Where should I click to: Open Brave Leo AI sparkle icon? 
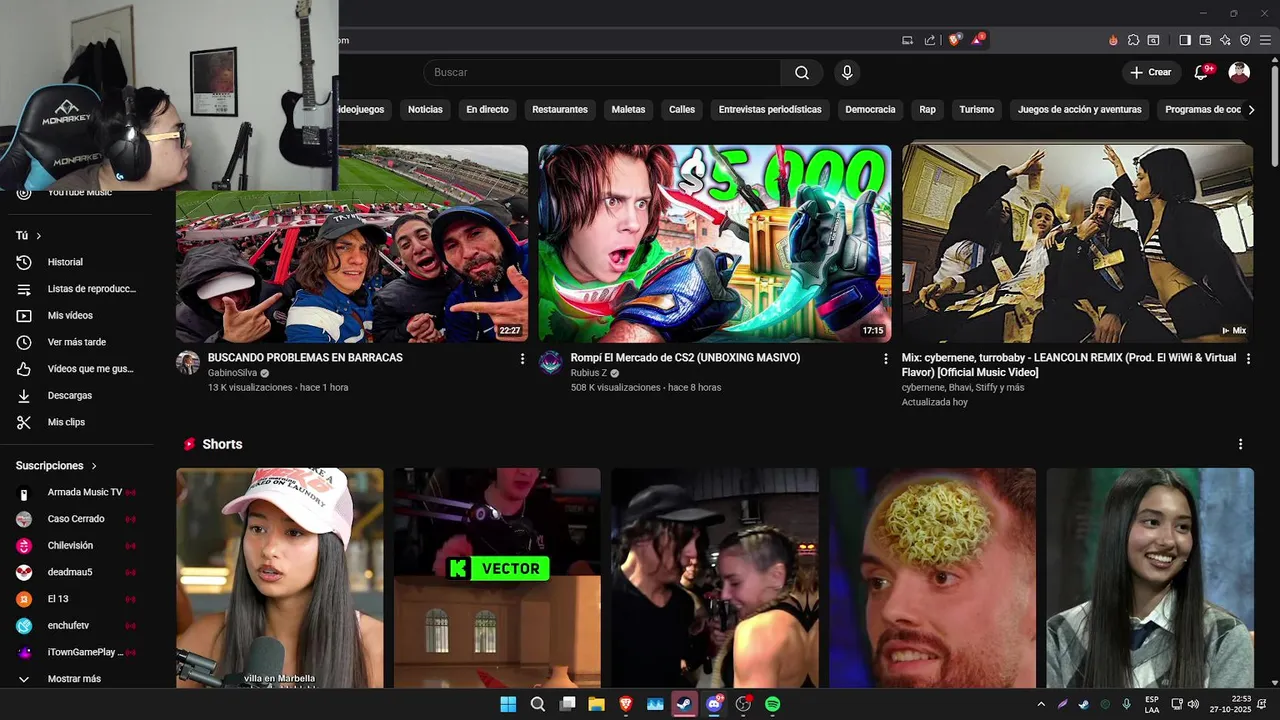pyautogui.click(x=1225, y=40)
